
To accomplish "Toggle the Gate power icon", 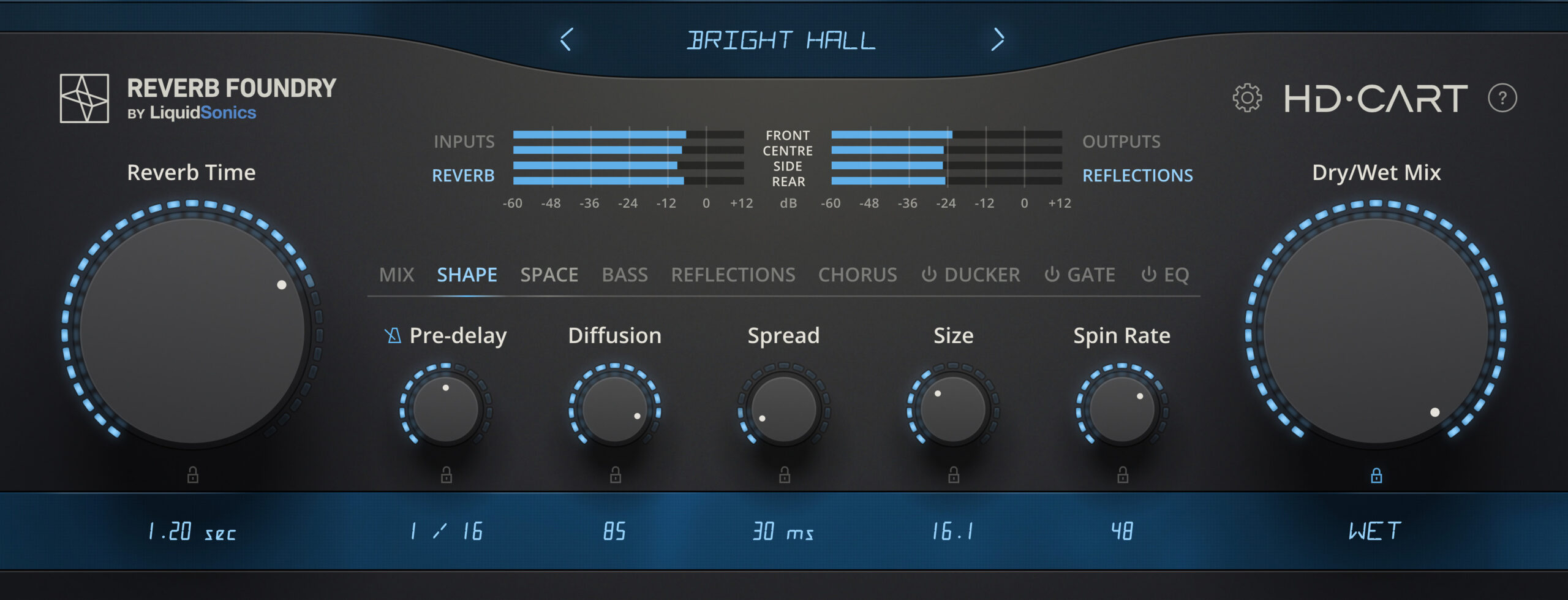I will (x=1052, y=274).
